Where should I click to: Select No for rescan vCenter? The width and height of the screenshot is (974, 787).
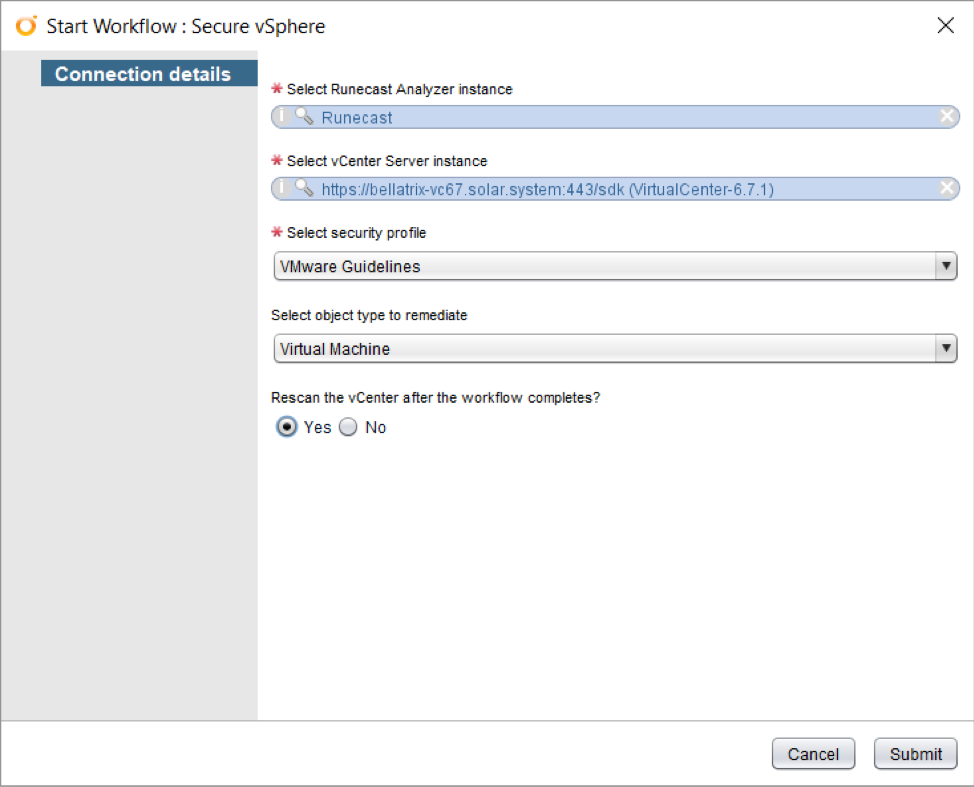click(x=348, y=427)
